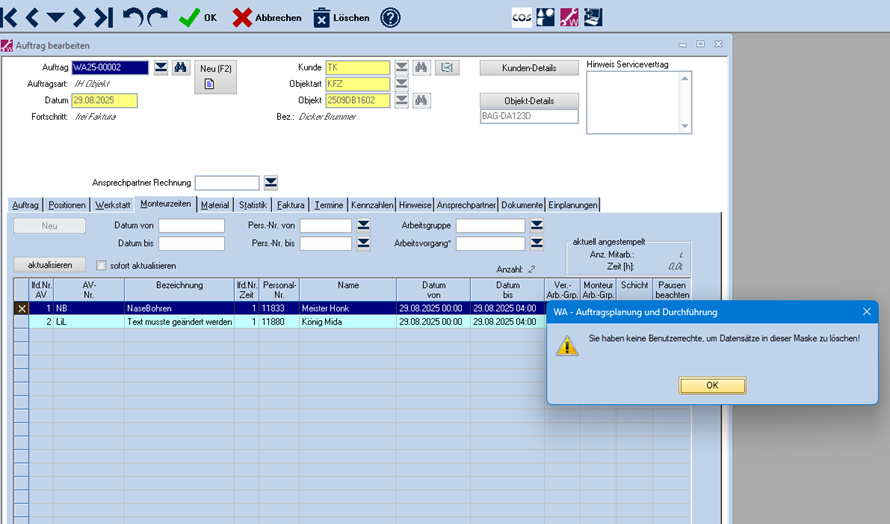Image resolution: width=890 pixels, height=524 pixels.
Task: Click the 'Datum von' input field
Action: 191,226
